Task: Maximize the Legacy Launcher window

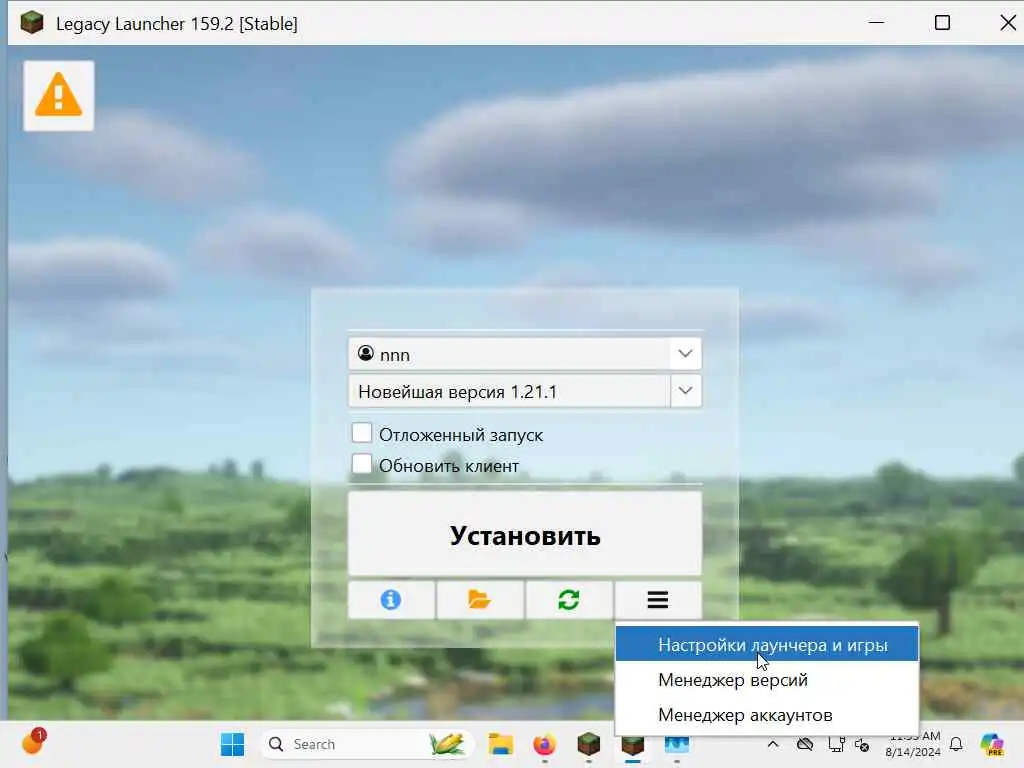Action: click(x=942, y=23)
